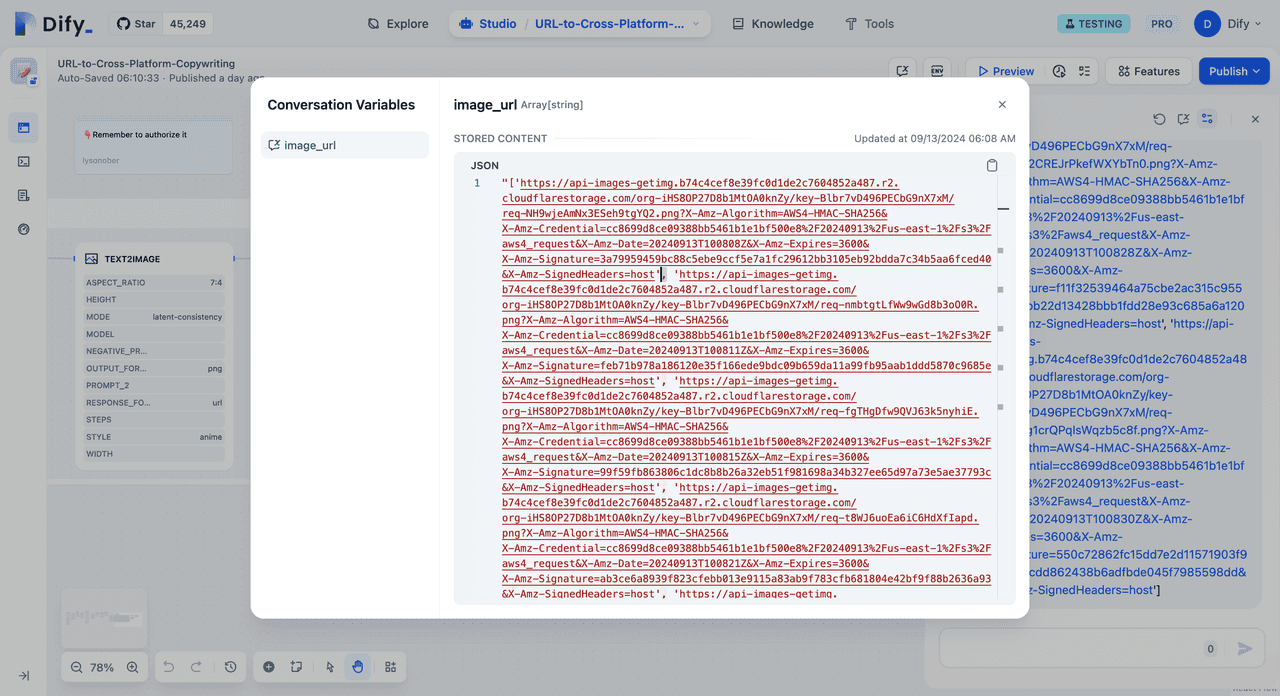
Task: Zoom in the workflow canvas
Action: pos(132,667)
